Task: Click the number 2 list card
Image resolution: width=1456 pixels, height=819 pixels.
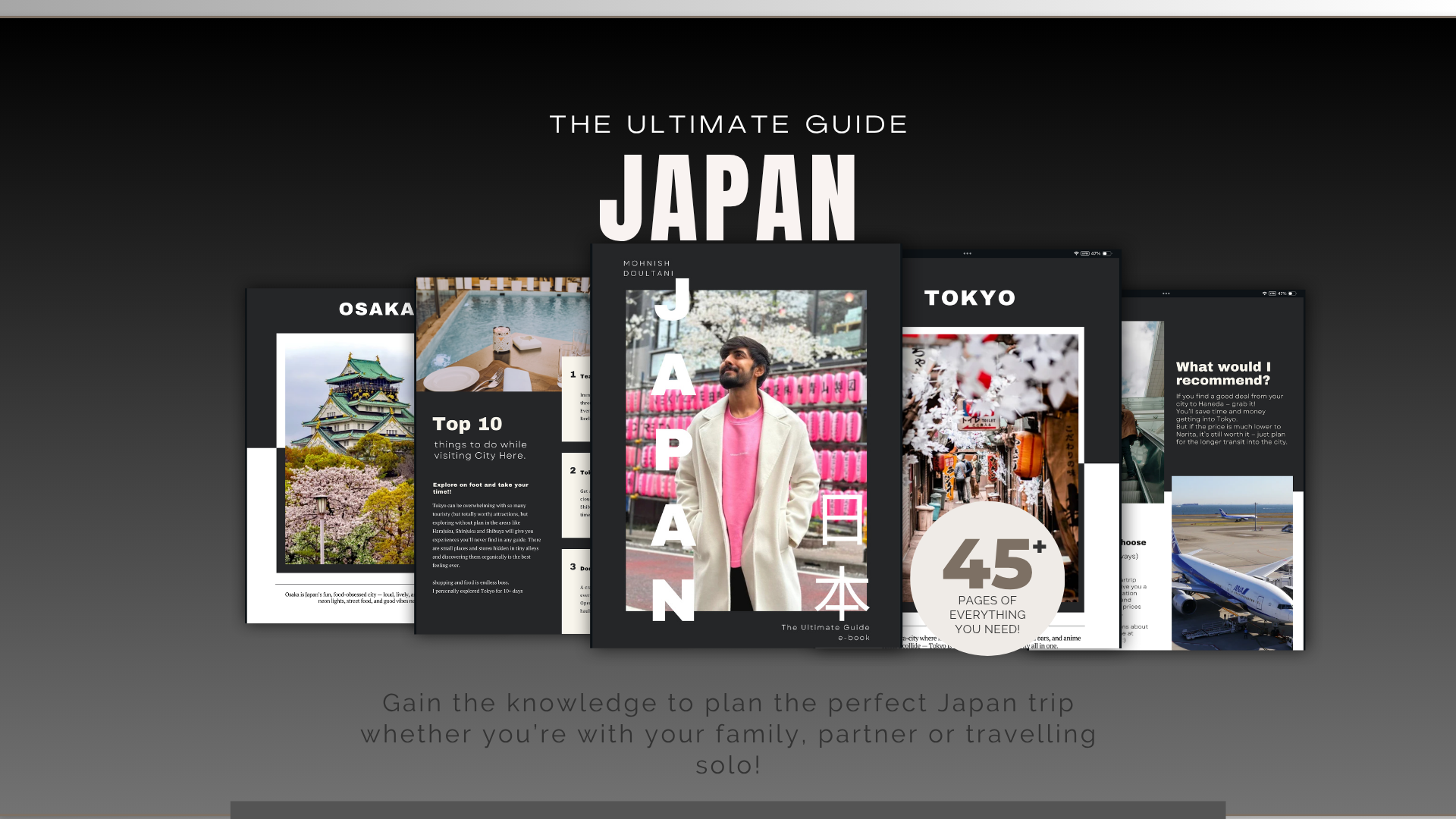Action: pyautogui.click(x=576, y=494)
